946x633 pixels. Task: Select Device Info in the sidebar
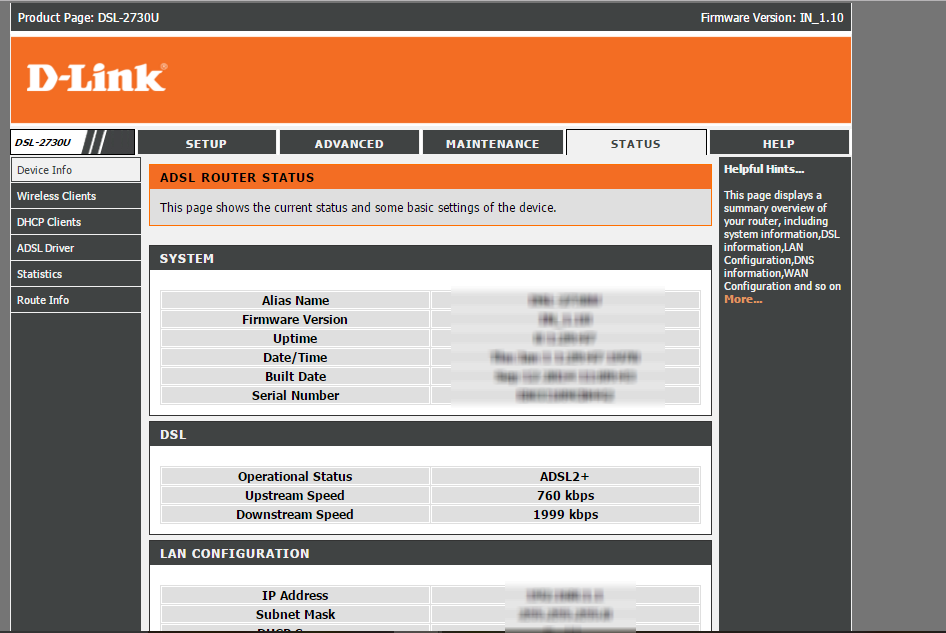pyautogui.click(x=75, y=170)
